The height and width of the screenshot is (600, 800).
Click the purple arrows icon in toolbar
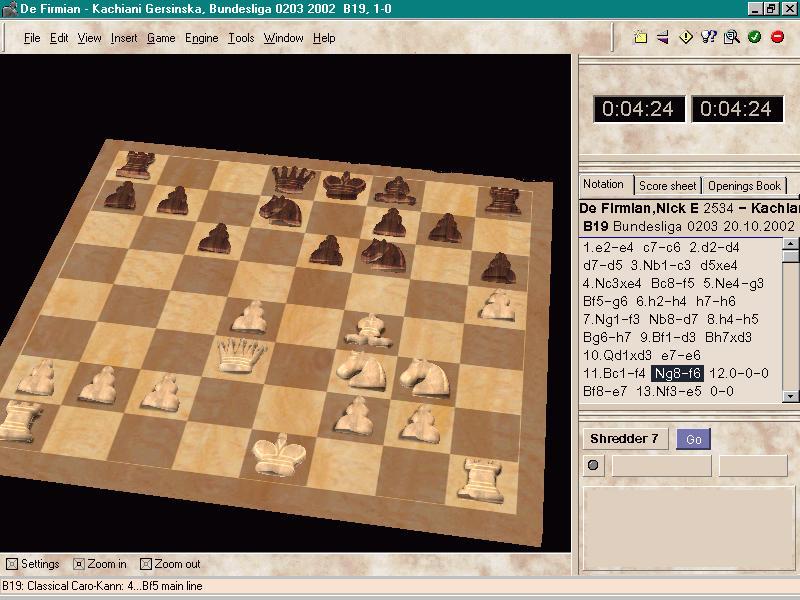(x=663, y=38)
